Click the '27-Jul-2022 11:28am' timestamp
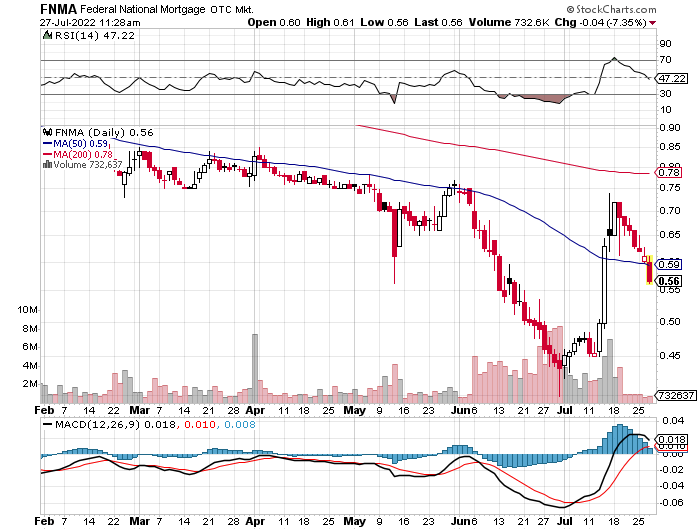 tap(90, 22)
